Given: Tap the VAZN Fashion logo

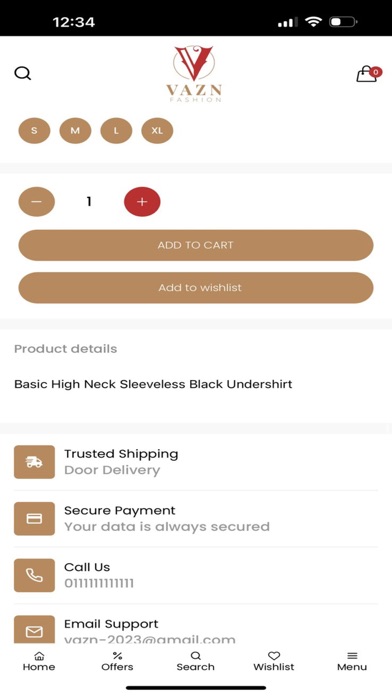Looking at the screenshot, I should click(194, 74).
